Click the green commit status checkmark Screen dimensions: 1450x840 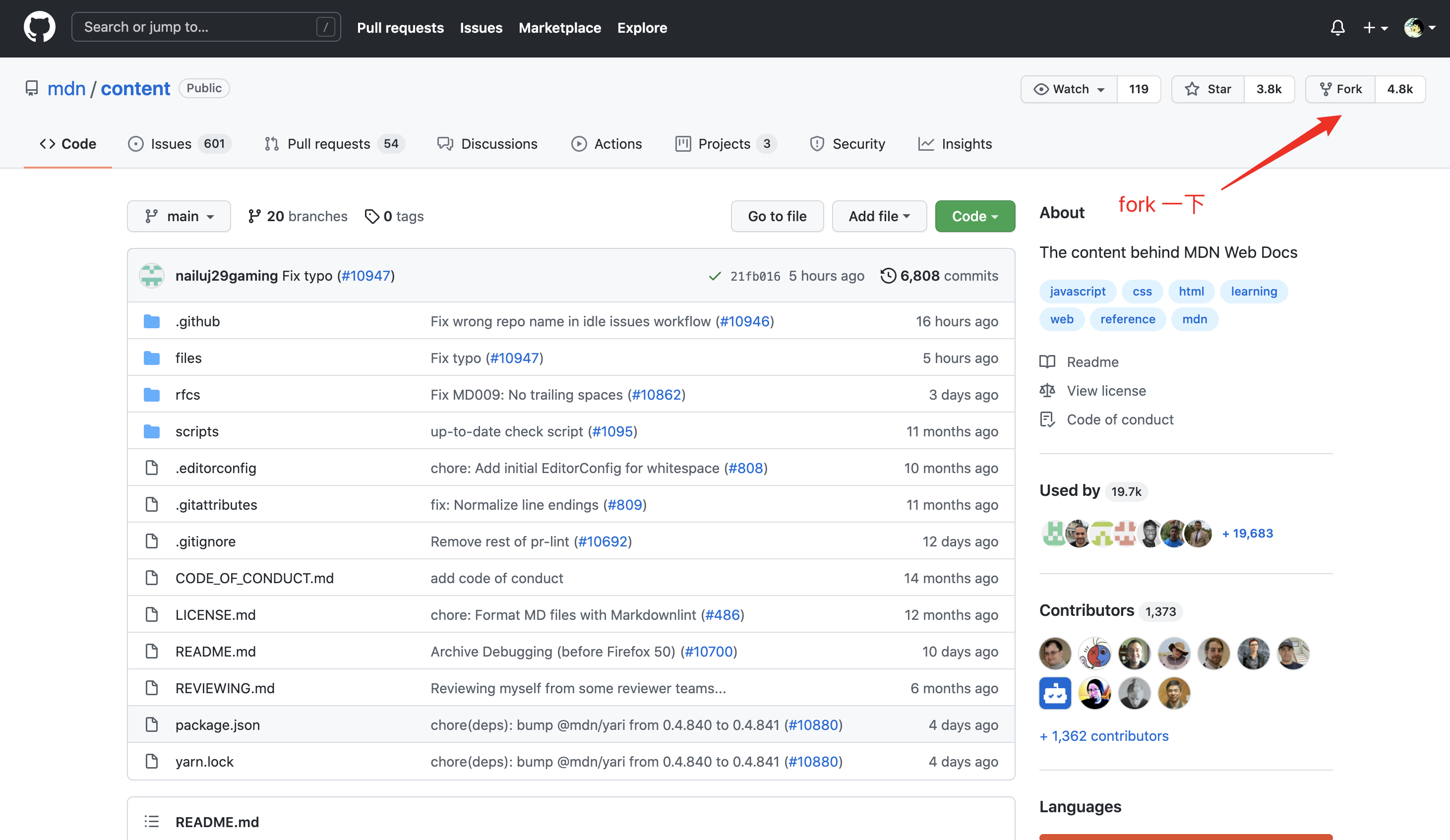click(715, 276)
